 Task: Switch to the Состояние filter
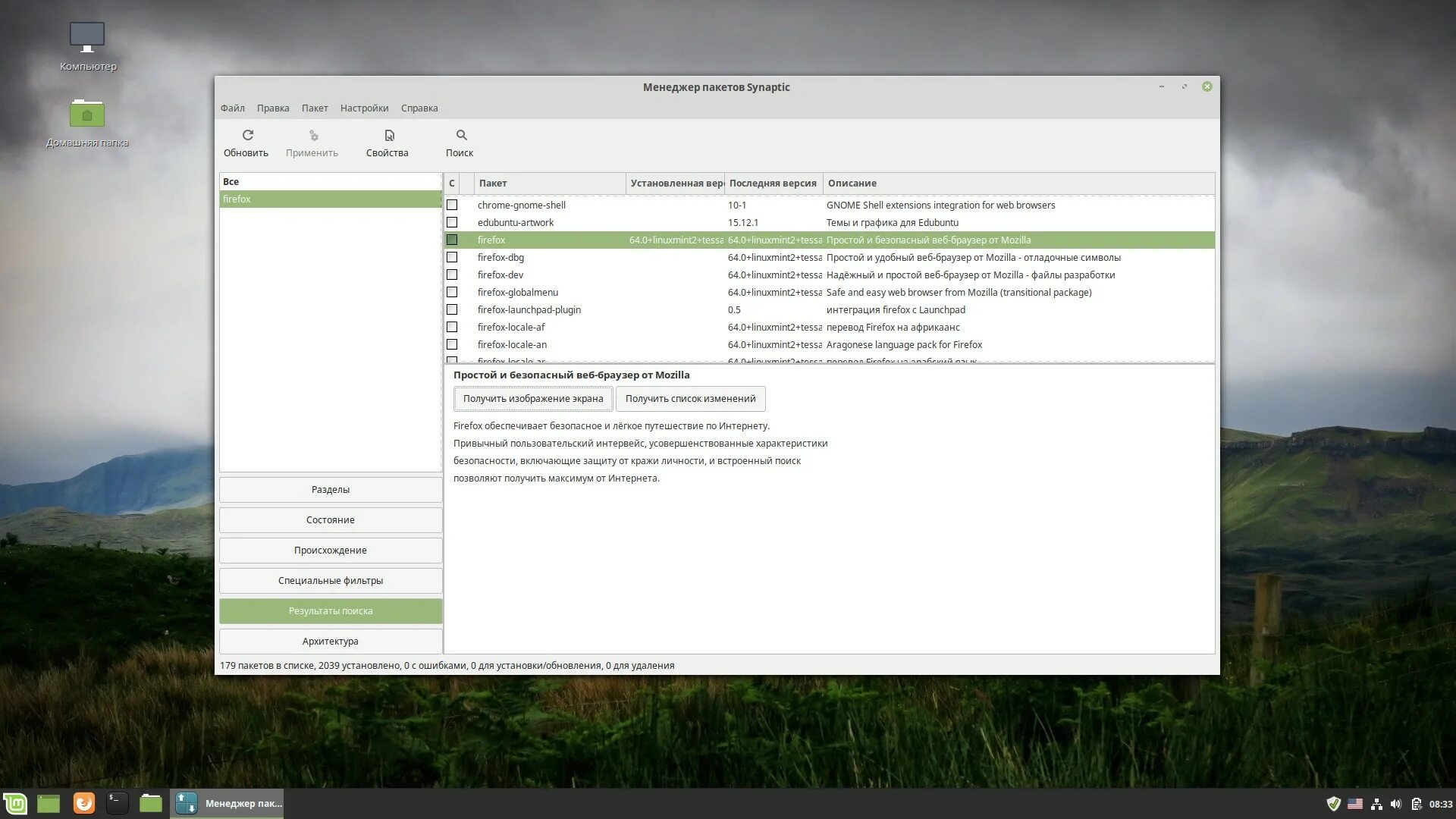[x=331, y=519]
